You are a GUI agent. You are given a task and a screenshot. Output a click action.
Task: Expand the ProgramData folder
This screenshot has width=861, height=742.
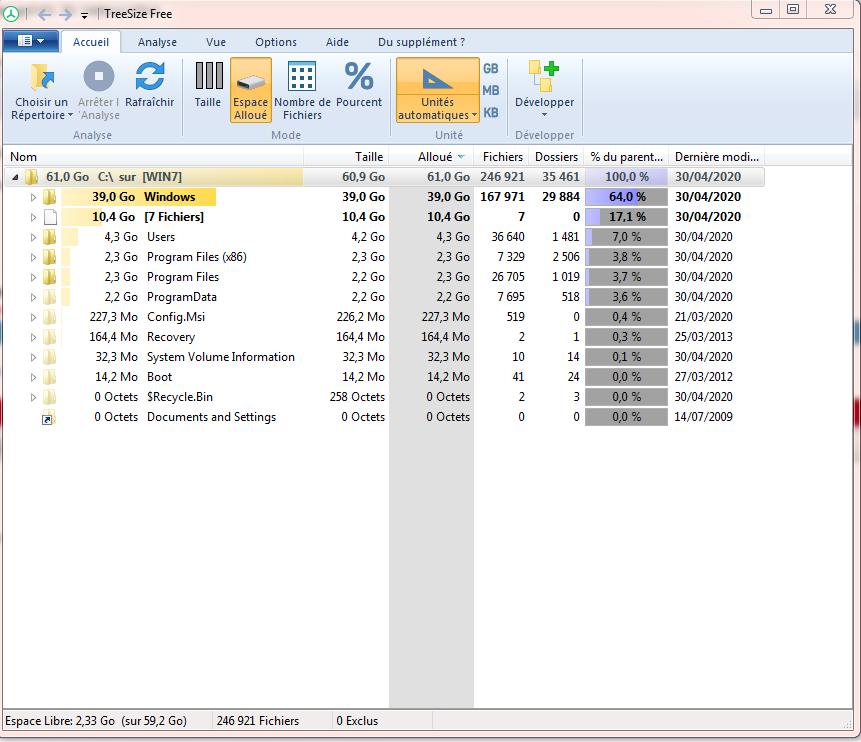pos(33,297)
